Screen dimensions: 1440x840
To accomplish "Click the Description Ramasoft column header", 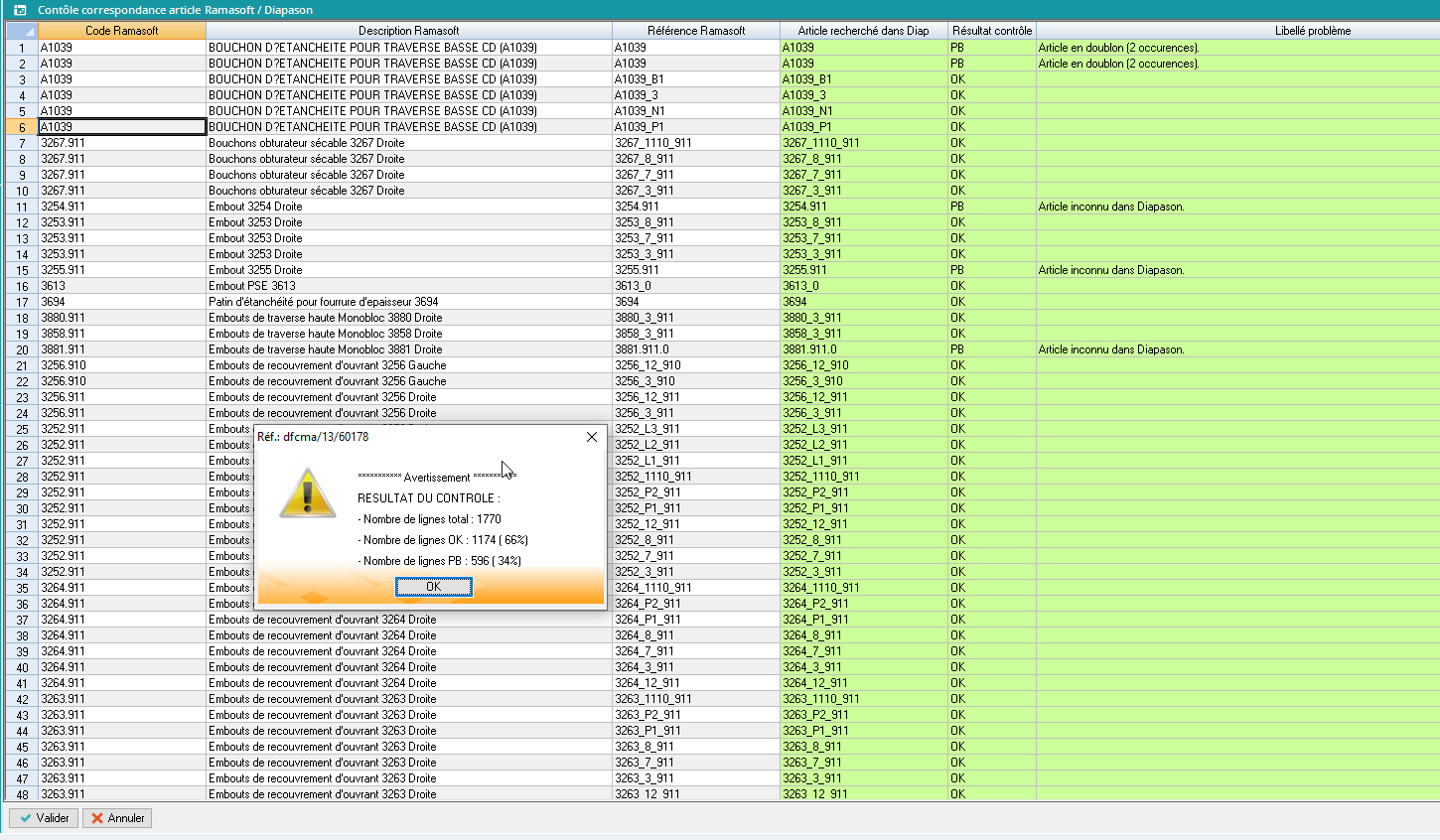I will click(x=408, y=31).
